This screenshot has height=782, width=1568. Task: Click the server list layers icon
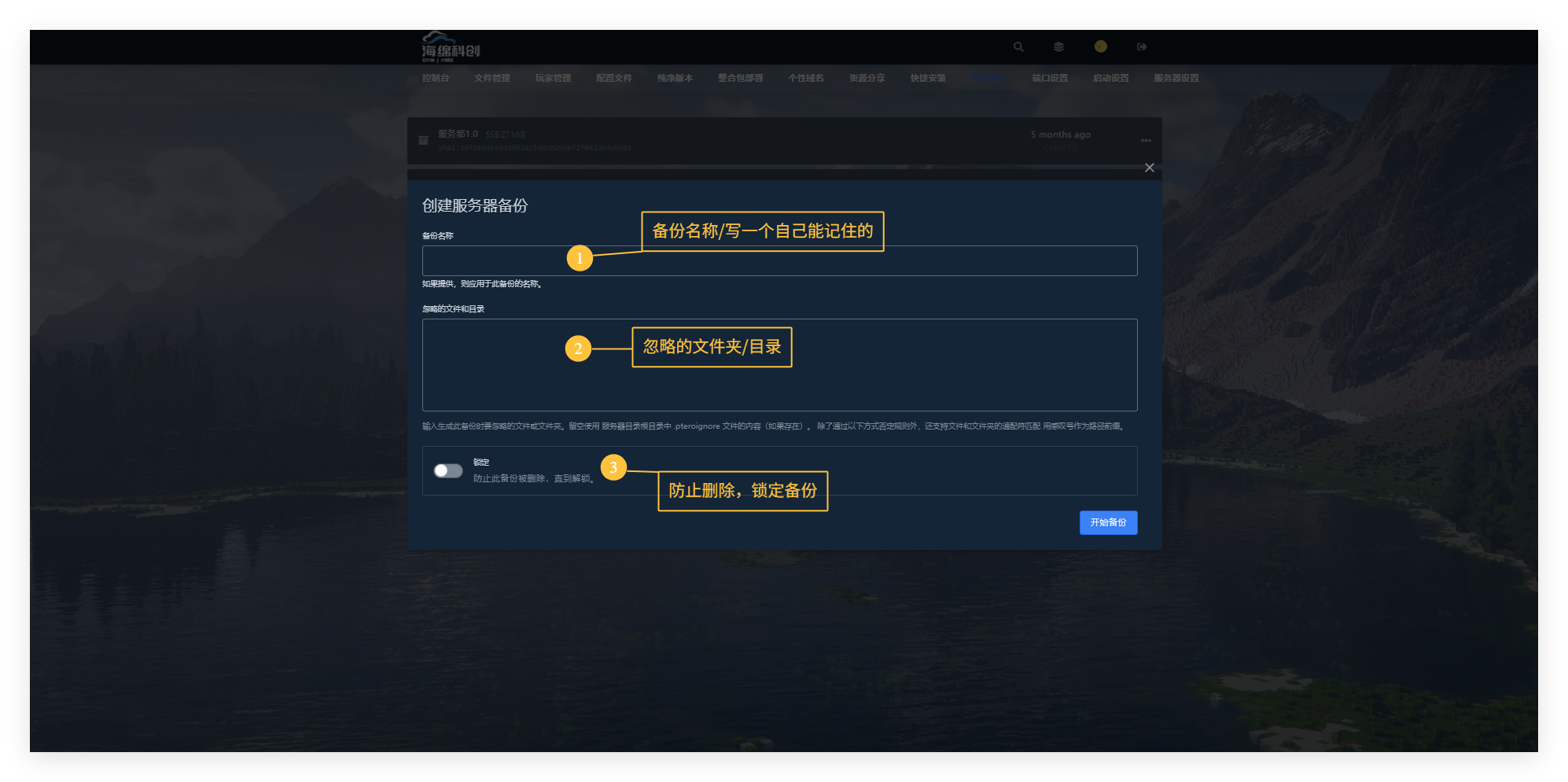point(1058,47)
